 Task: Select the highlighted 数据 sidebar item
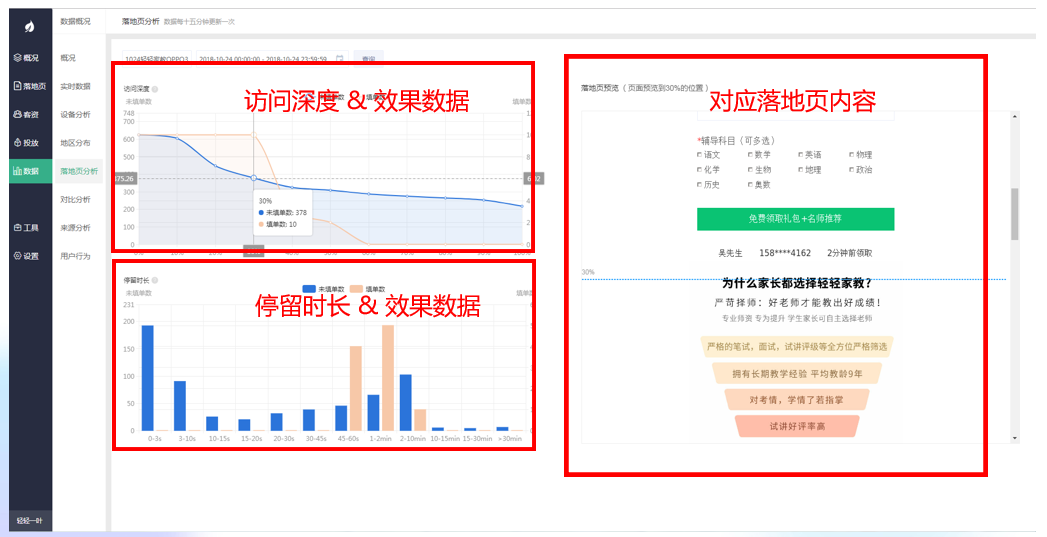31,171
